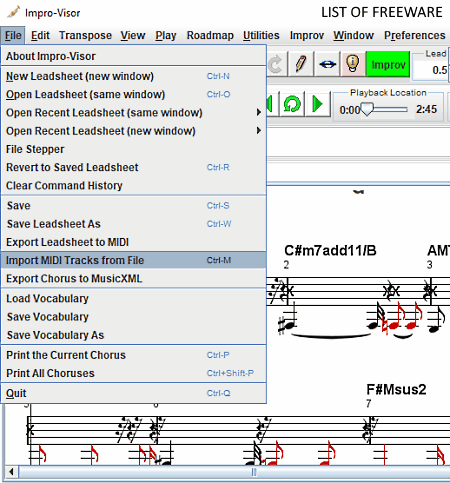450x483 pixels.
Task: Open the Roadmap menu
Action: coord(210,35)
